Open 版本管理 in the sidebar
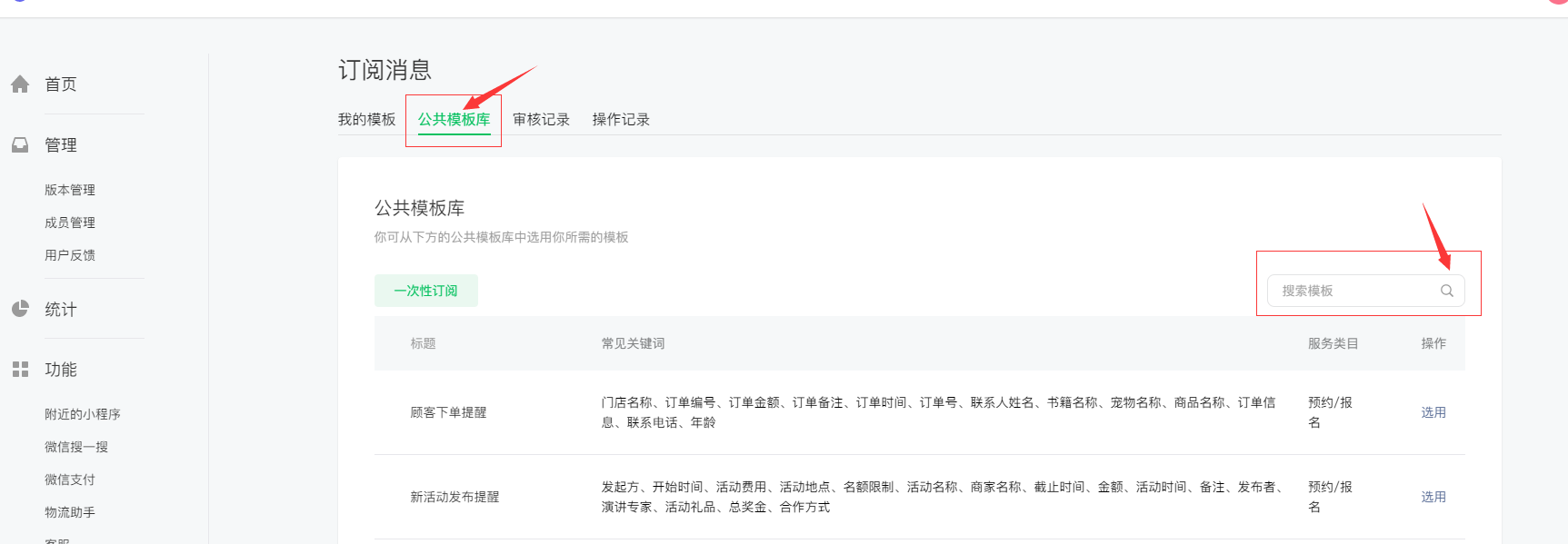Screen dimensions: 1568x544 tap(70, 190)
